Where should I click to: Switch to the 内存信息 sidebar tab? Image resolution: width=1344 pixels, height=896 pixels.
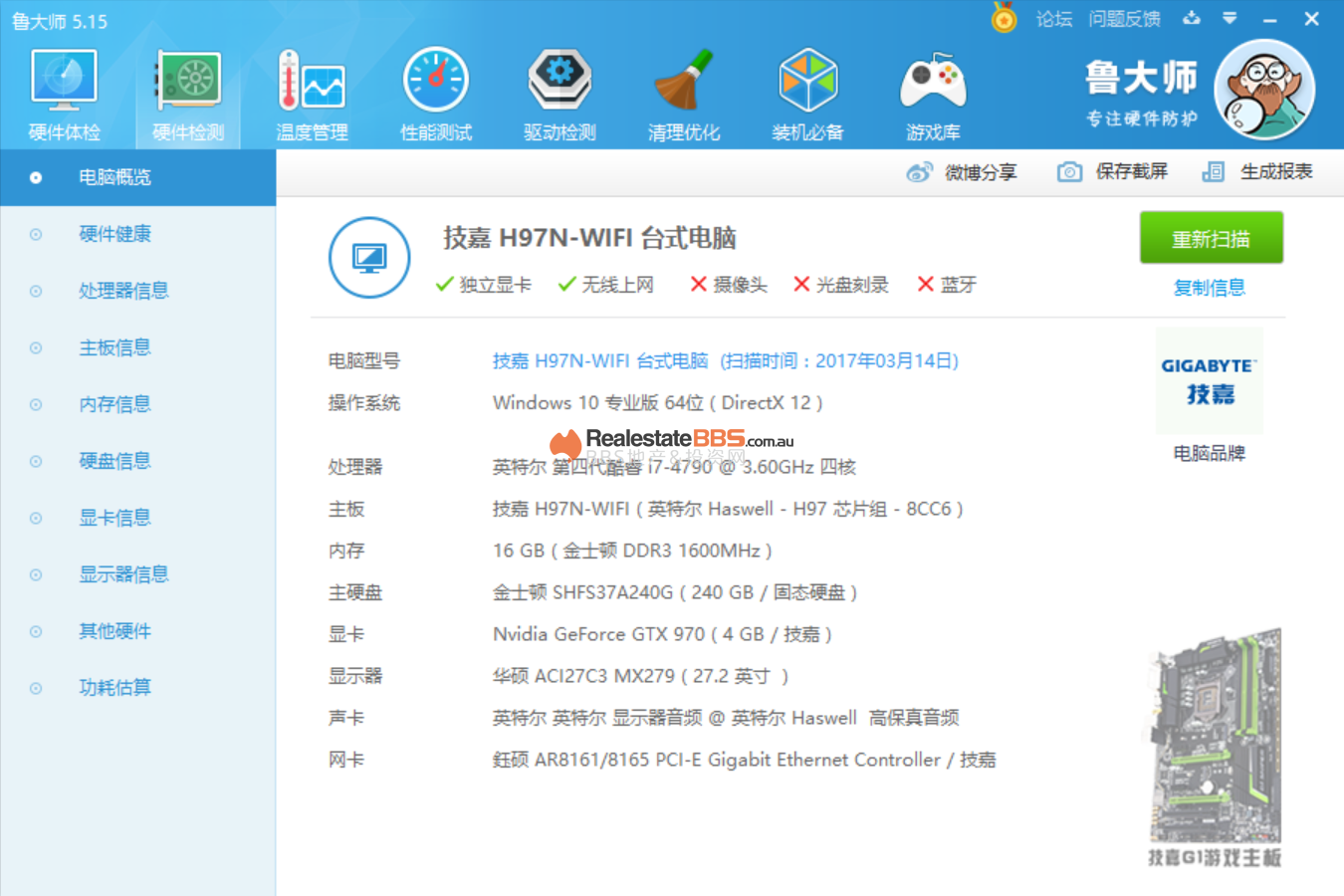(x=114, y=404)
